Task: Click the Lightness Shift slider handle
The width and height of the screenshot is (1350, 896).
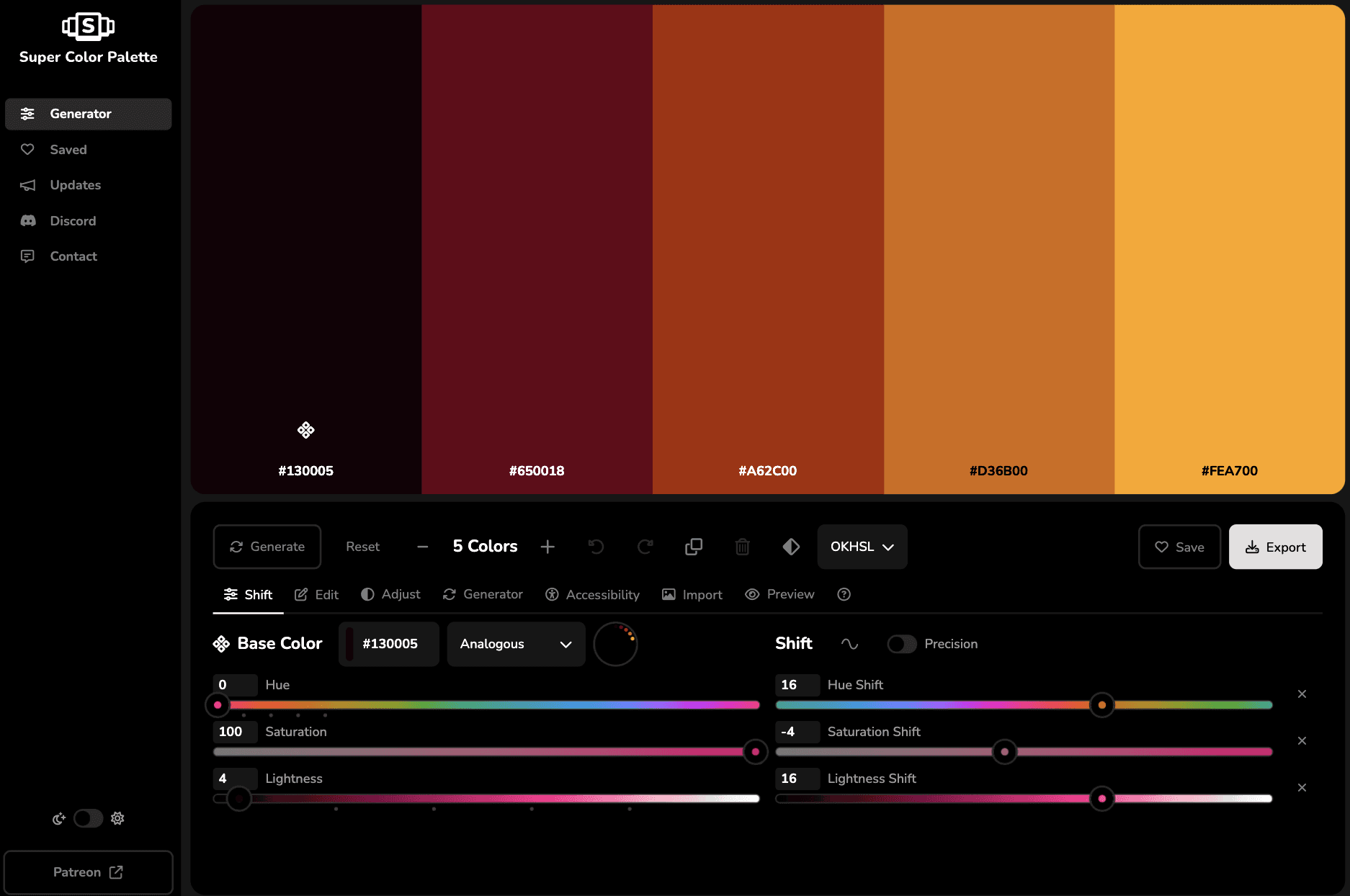Action: (1101, 799)
